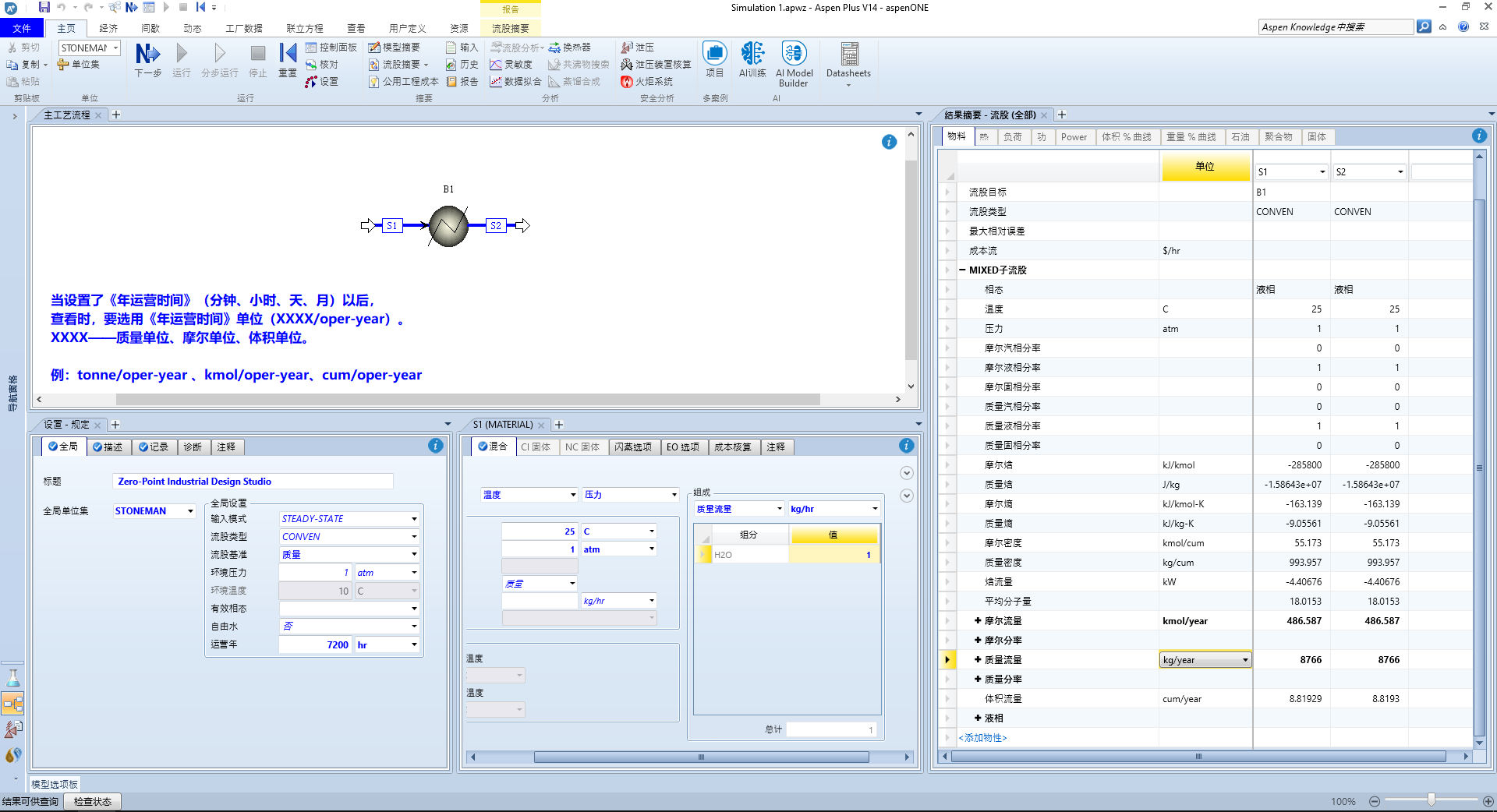Launch AI Model Builder
The width and height of the screenshot is (1497, 812).
pos(795,65)
